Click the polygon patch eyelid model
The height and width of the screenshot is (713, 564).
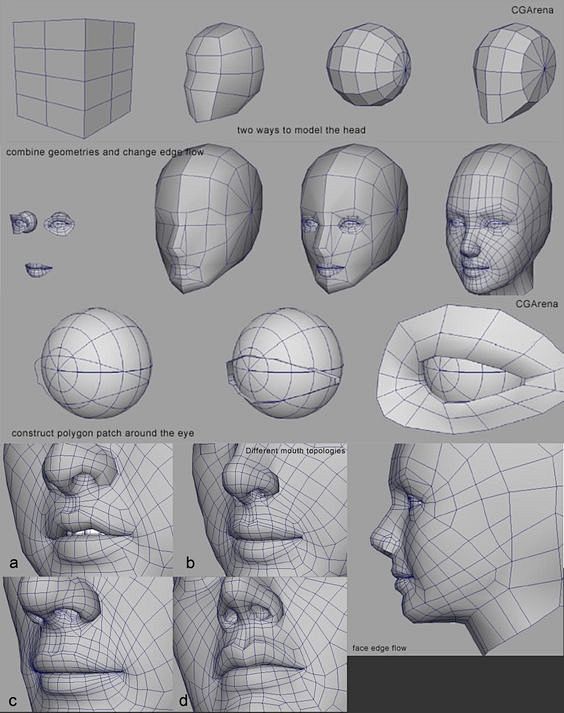pos(470,368)
